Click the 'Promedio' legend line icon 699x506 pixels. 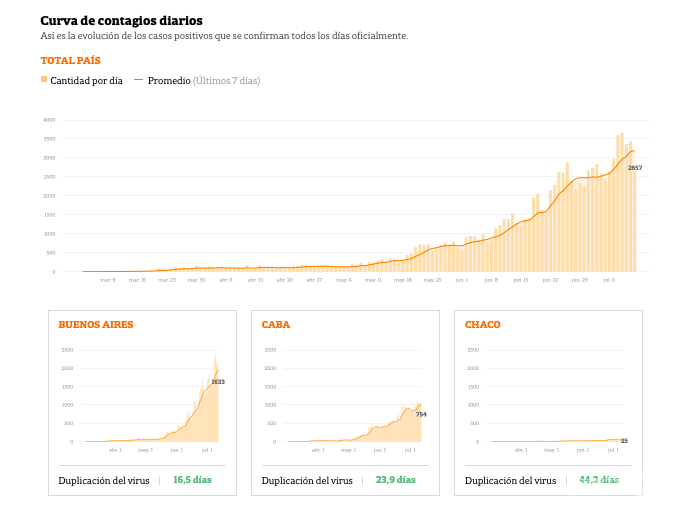(x=137, y=80)
